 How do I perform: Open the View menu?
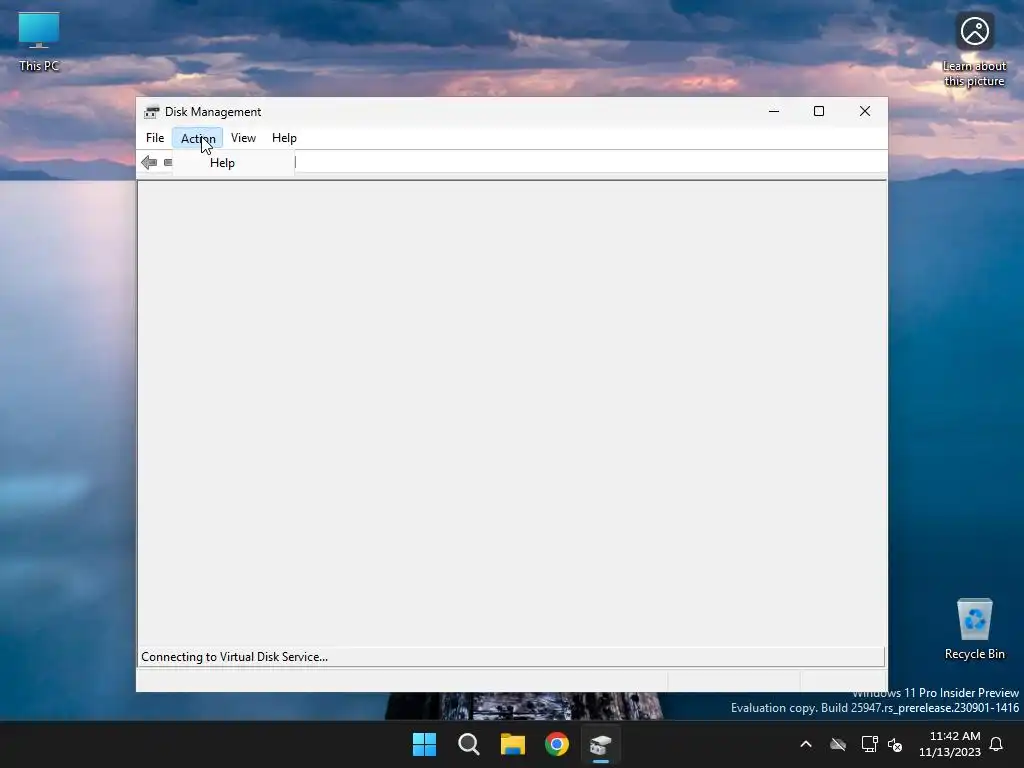[243, 138]
